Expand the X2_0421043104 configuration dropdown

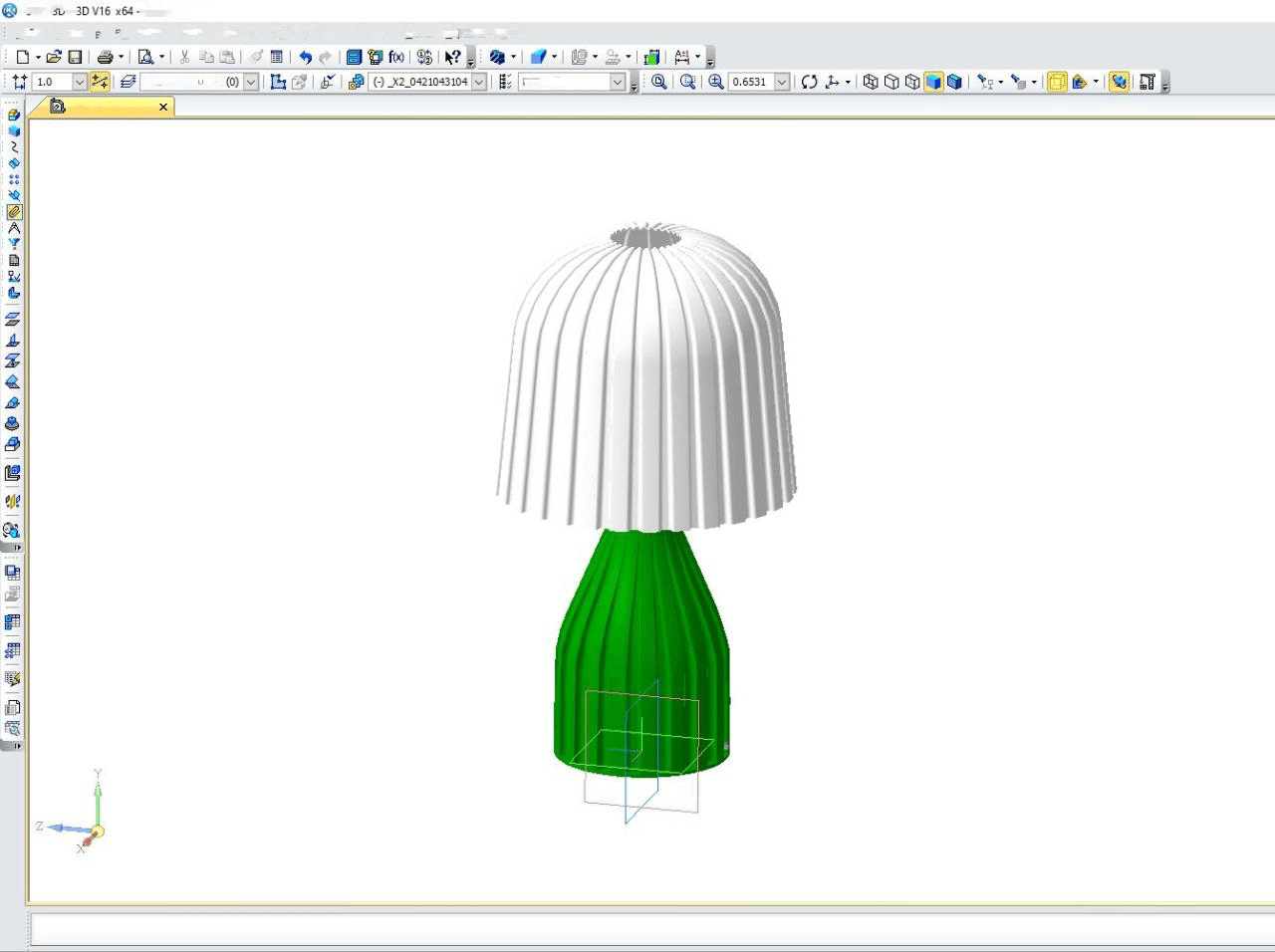[479, 82]
